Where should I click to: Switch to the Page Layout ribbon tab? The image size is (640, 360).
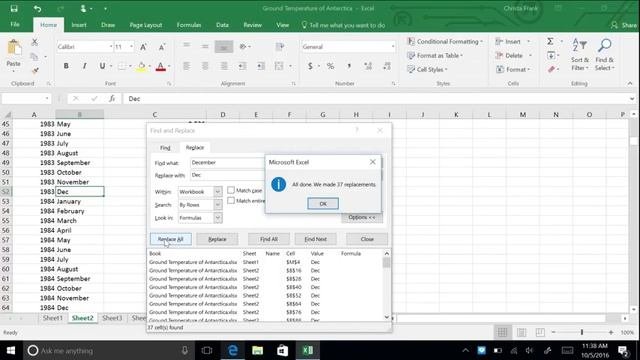(x=146, y=25)
